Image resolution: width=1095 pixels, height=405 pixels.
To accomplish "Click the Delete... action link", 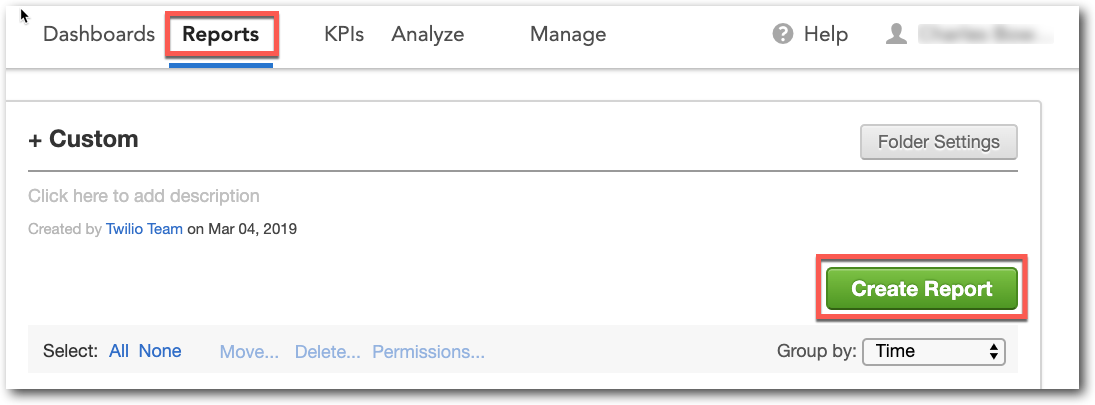I will pyautogui.click(x=327, y=352).
